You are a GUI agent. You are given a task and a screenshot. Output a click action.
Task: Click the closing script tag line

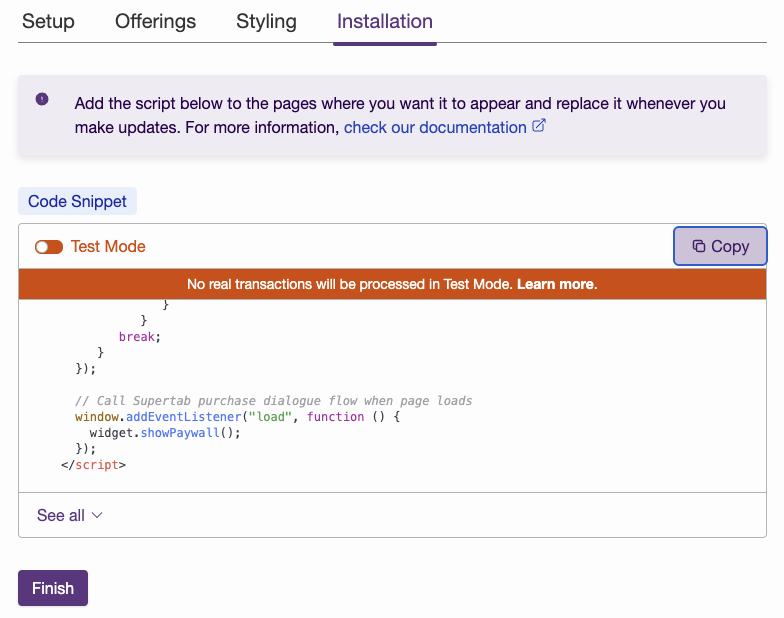[x=94, y=465]
